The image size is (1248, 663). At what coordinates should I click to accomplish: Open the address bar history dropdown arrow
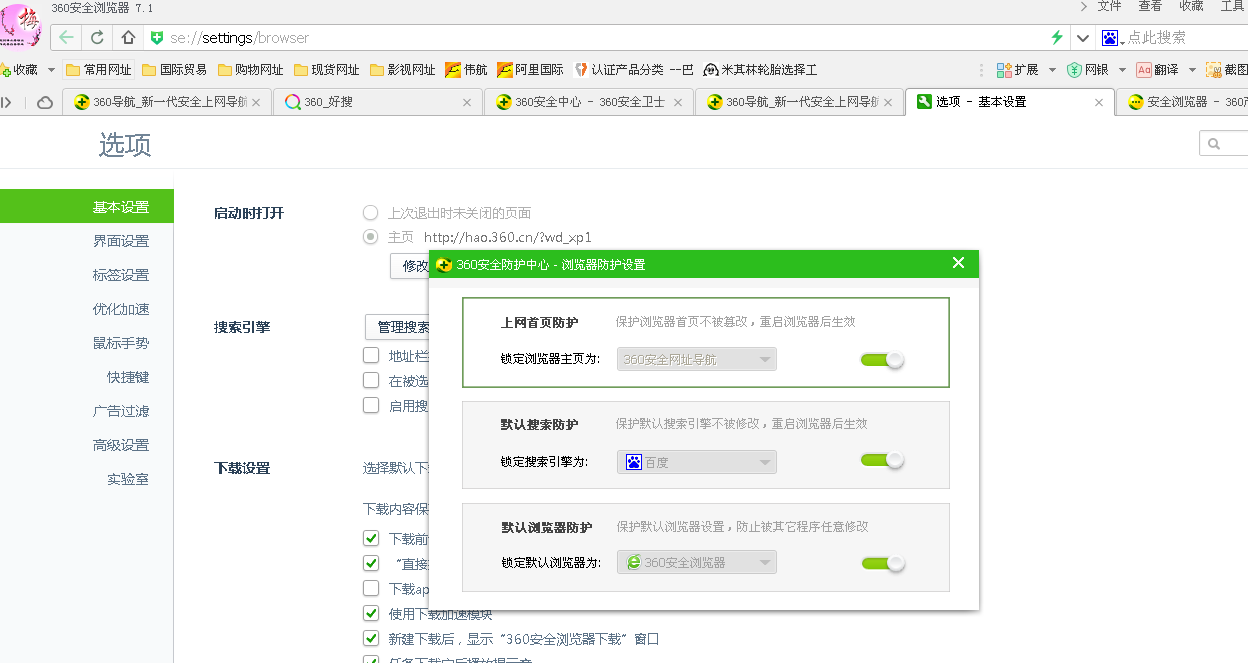click(1083, 38)
